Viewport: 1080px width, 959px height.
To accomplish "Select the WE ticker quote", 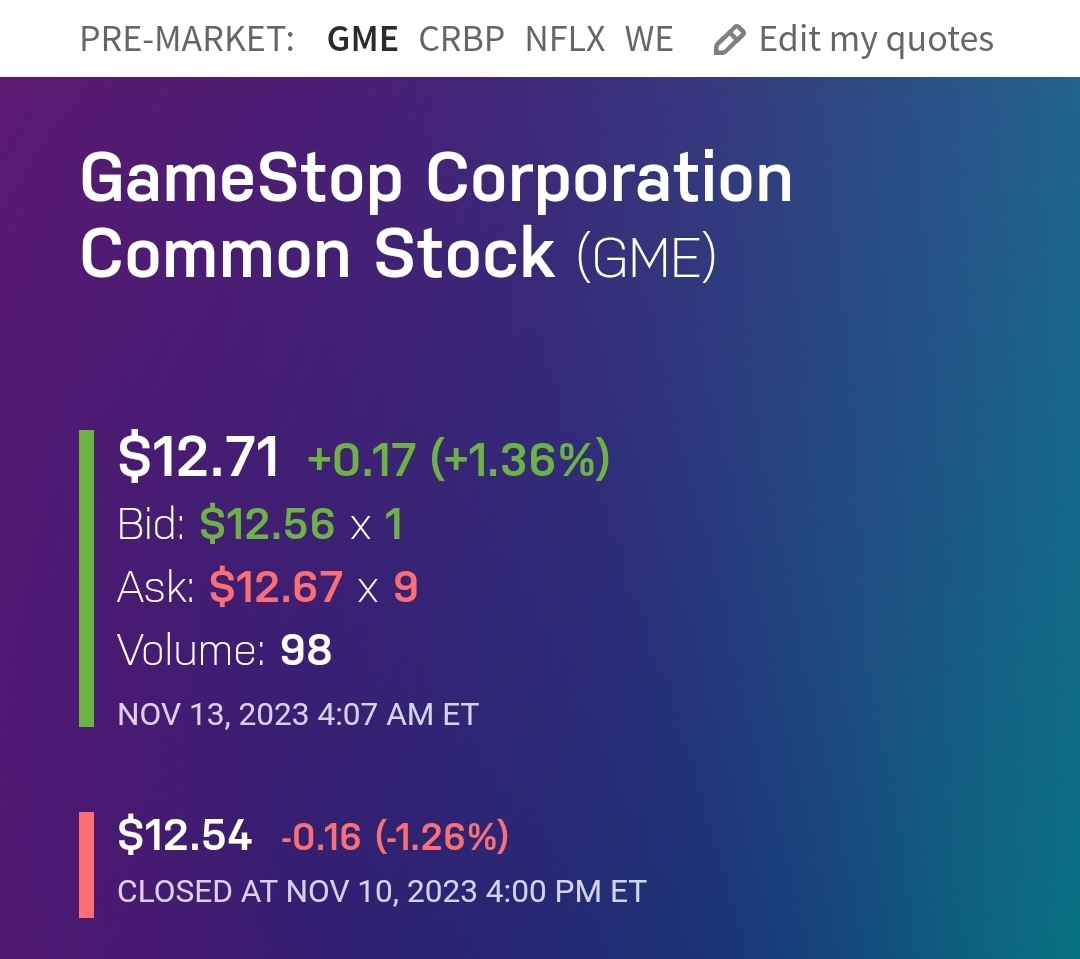I will click(649, 40).
